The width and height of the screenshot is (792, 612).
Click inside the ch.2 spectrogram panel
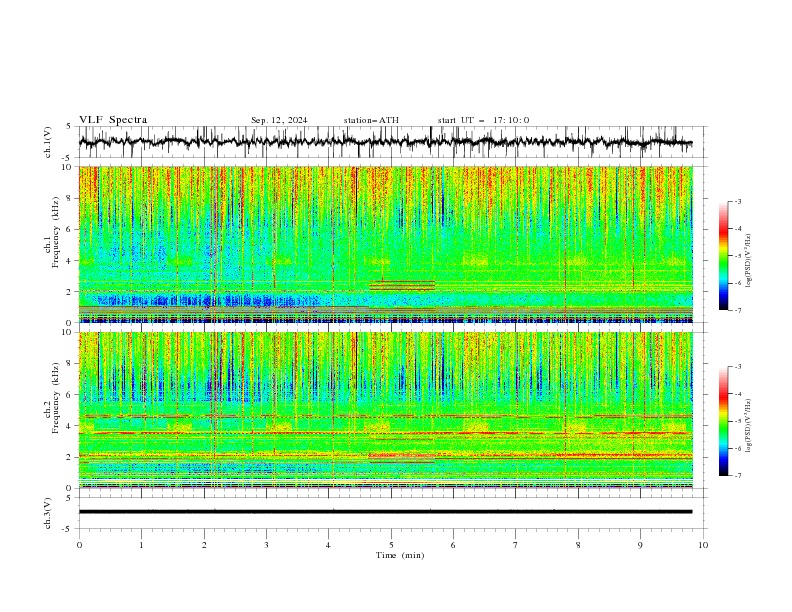click(385, 410)
